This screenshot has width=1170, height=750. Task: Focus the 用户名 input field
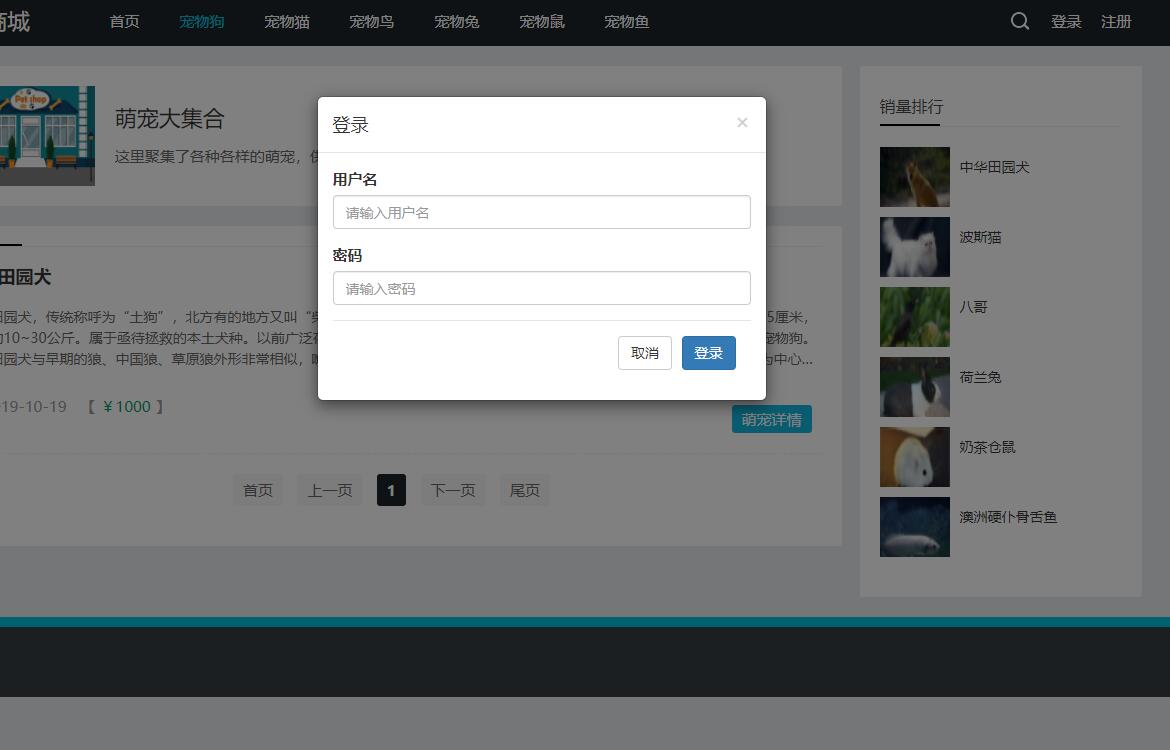541,212
